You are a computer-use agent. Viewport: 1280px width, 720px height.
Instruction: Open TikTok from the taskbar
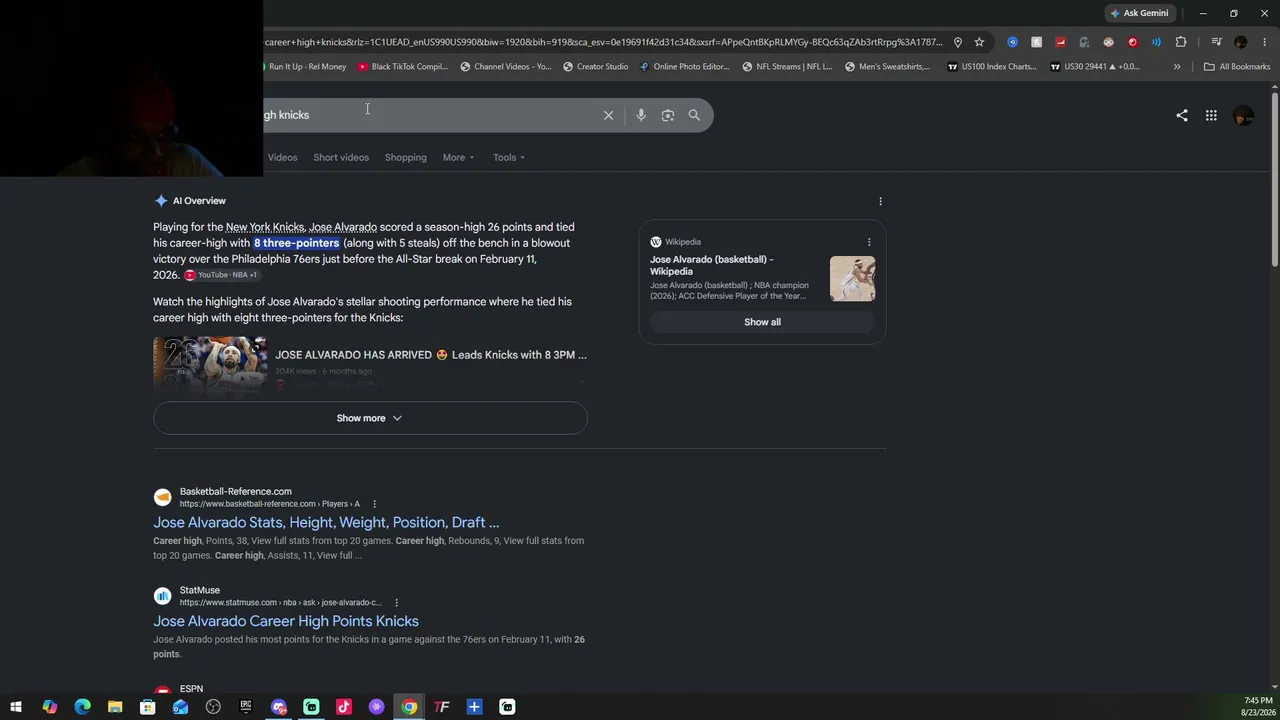click(x=344, y=707)
